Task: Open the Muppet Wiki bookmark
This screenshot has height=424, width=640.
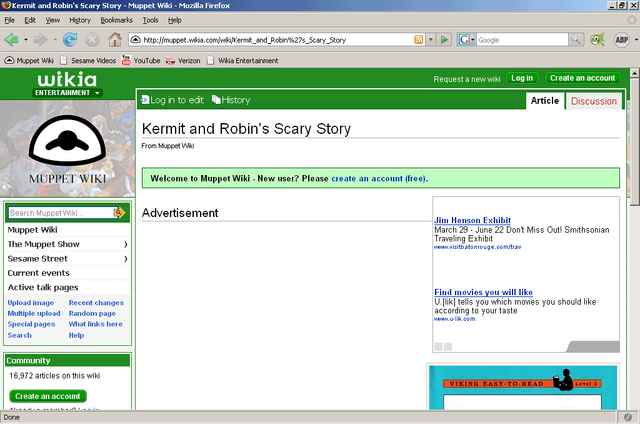Action: [x=29, y=60]
